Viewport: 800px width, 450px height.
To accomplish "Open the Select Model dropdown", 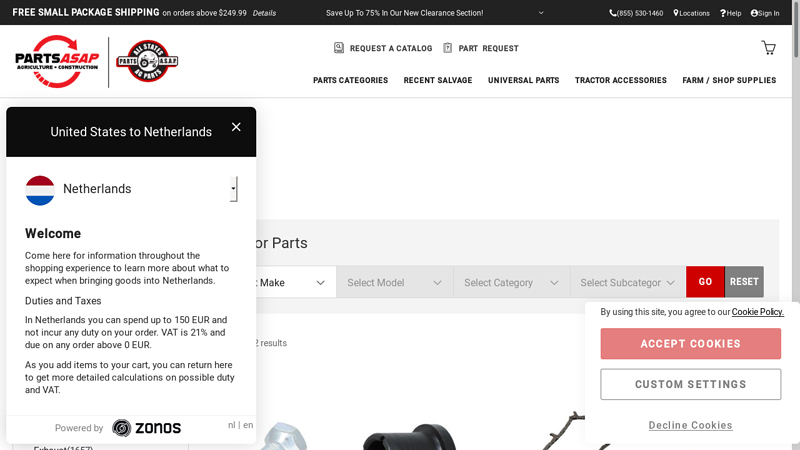I will click(394, 282).
